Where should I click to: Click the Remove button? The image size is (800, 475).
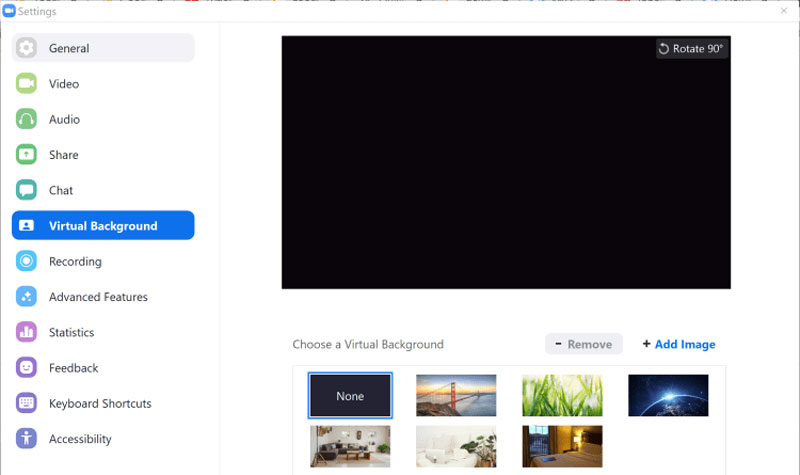[584, 344]
